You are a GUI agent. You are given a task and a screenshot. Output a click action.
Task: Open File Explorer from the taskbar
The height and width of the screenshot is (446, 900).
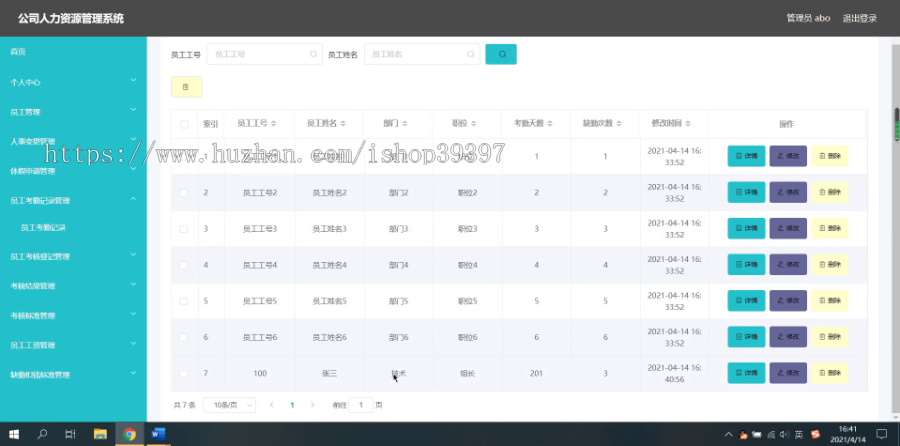(x=100, y=434)
